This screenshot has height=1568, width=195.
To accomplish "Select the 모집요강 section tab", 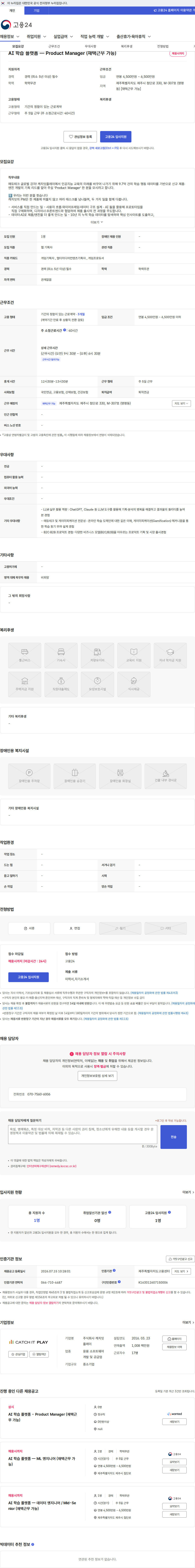I will click(18, 46).
